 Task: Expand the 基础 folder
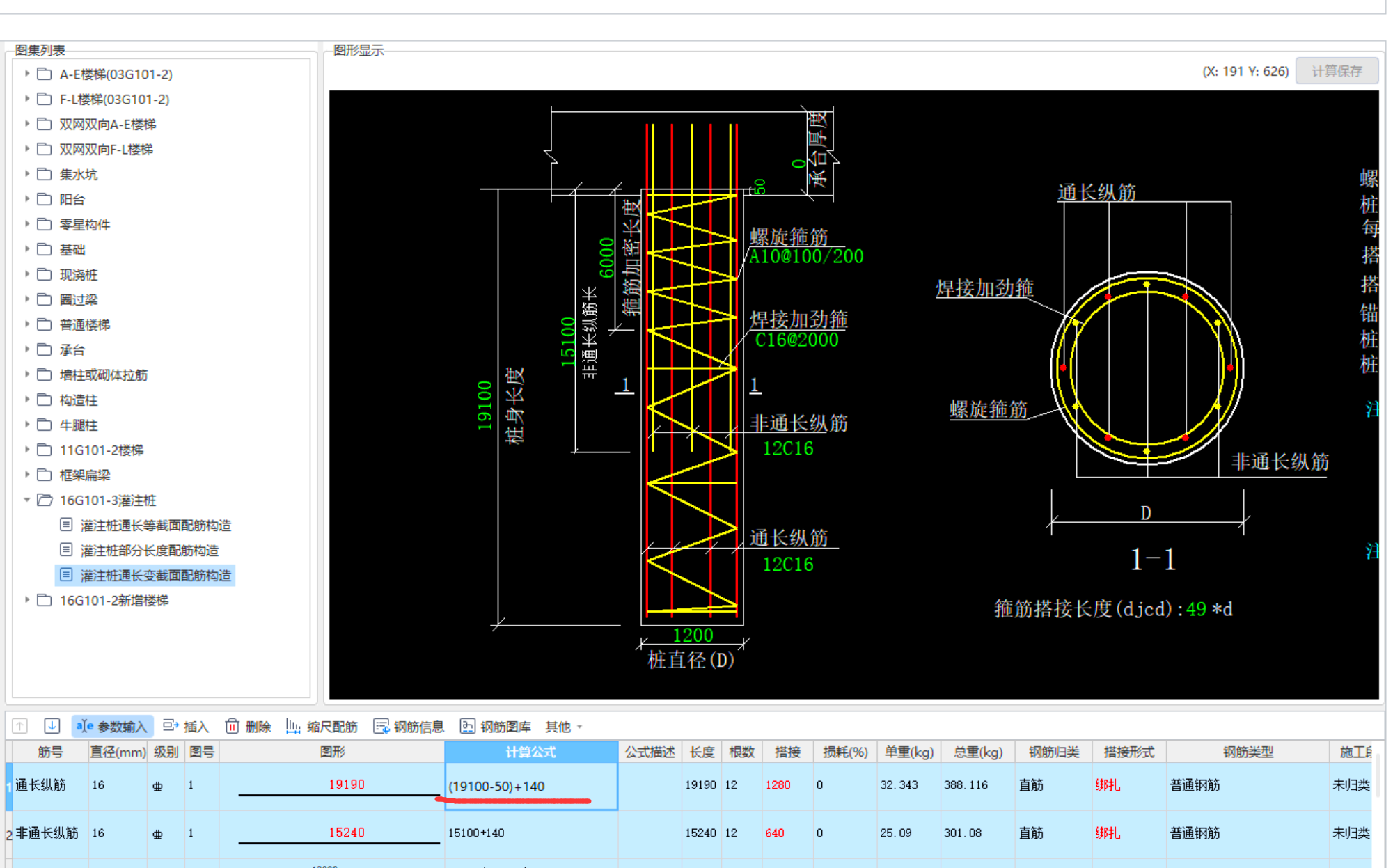[26, 248]
